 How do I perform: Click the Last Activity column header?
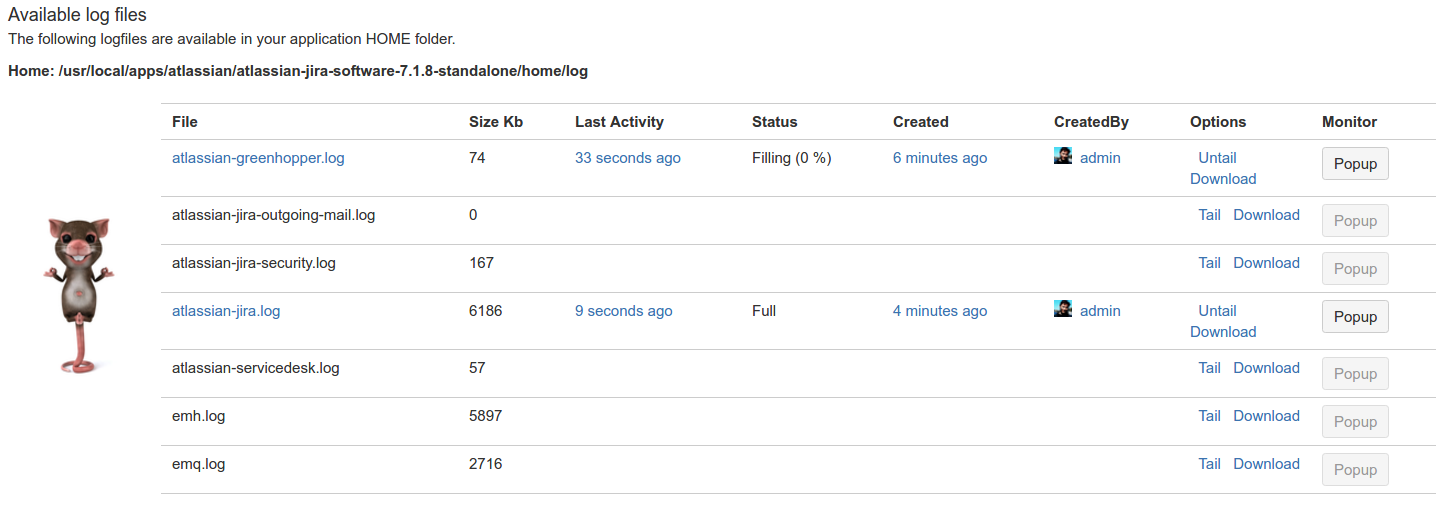click(619, 122)
